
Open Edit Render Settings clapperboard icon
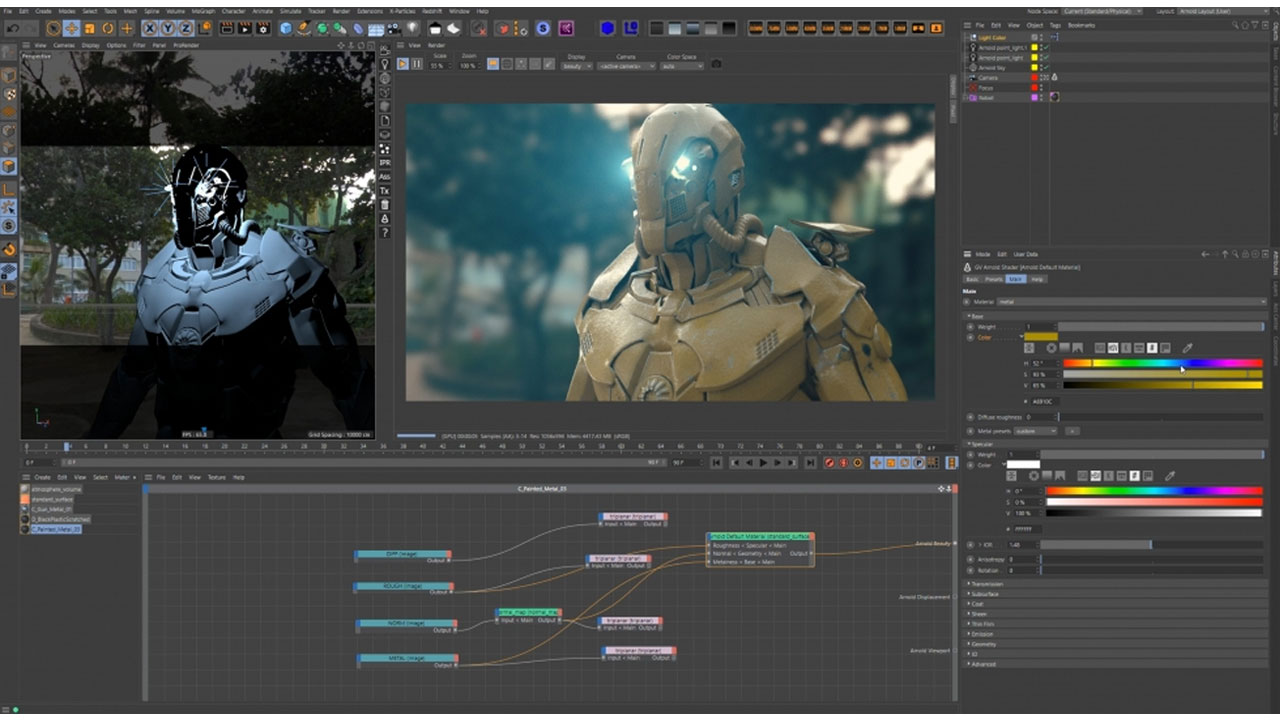tap(264, 29)
